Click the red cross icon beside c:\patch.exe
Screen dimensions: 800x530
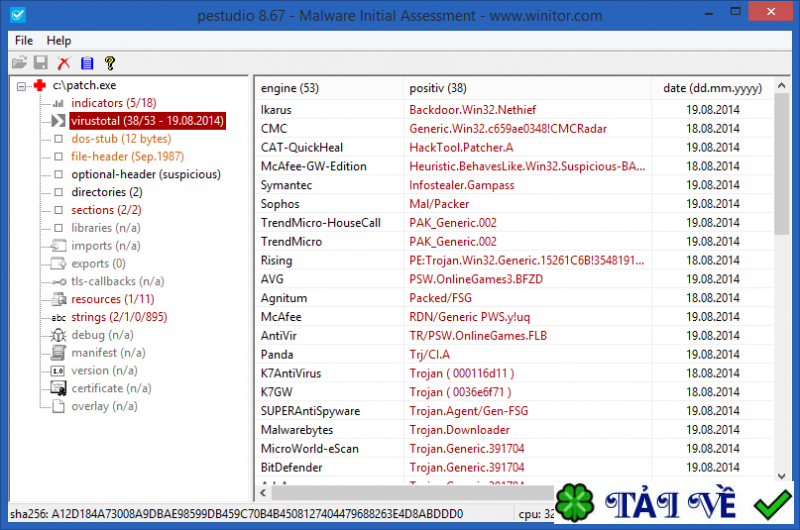pos(40,85)
